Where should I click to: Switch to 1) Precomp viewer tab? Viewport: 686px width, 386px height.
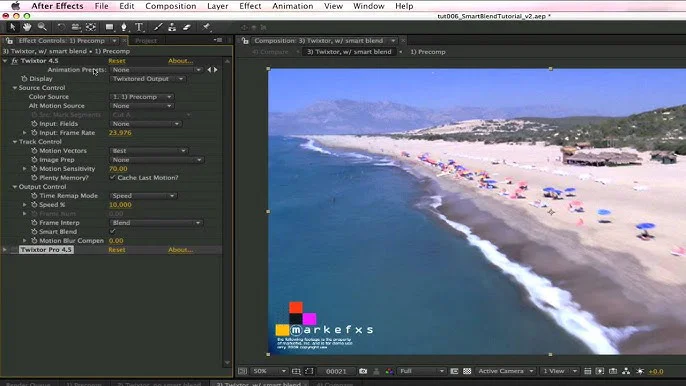pyautogui.click(x=428, y=52)
